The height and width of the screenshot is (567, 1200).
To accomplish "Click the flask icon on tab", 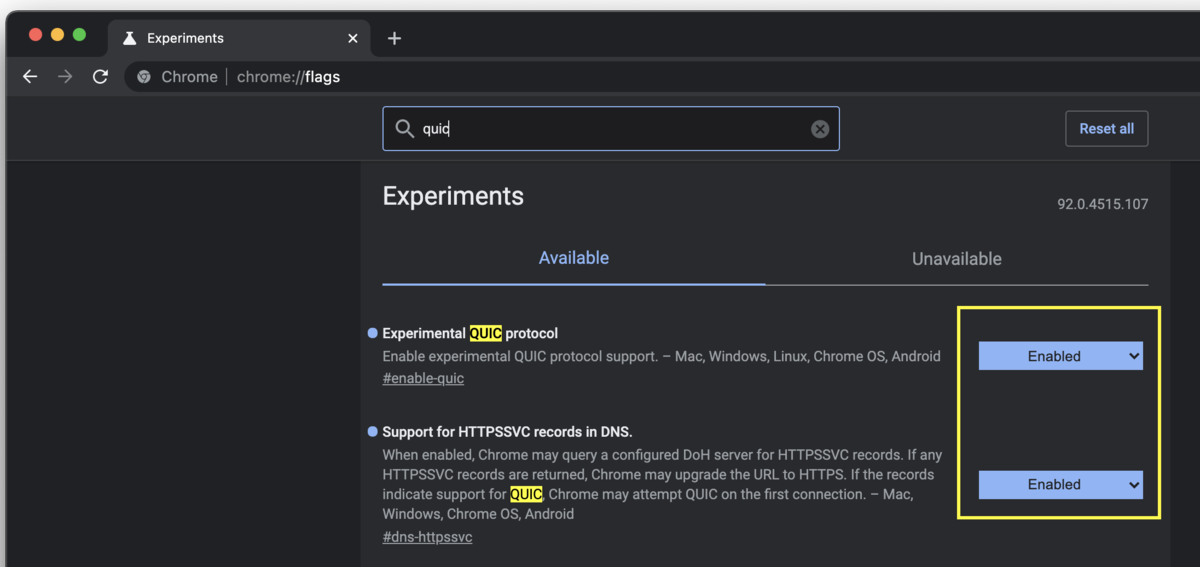I will point(128,38).
